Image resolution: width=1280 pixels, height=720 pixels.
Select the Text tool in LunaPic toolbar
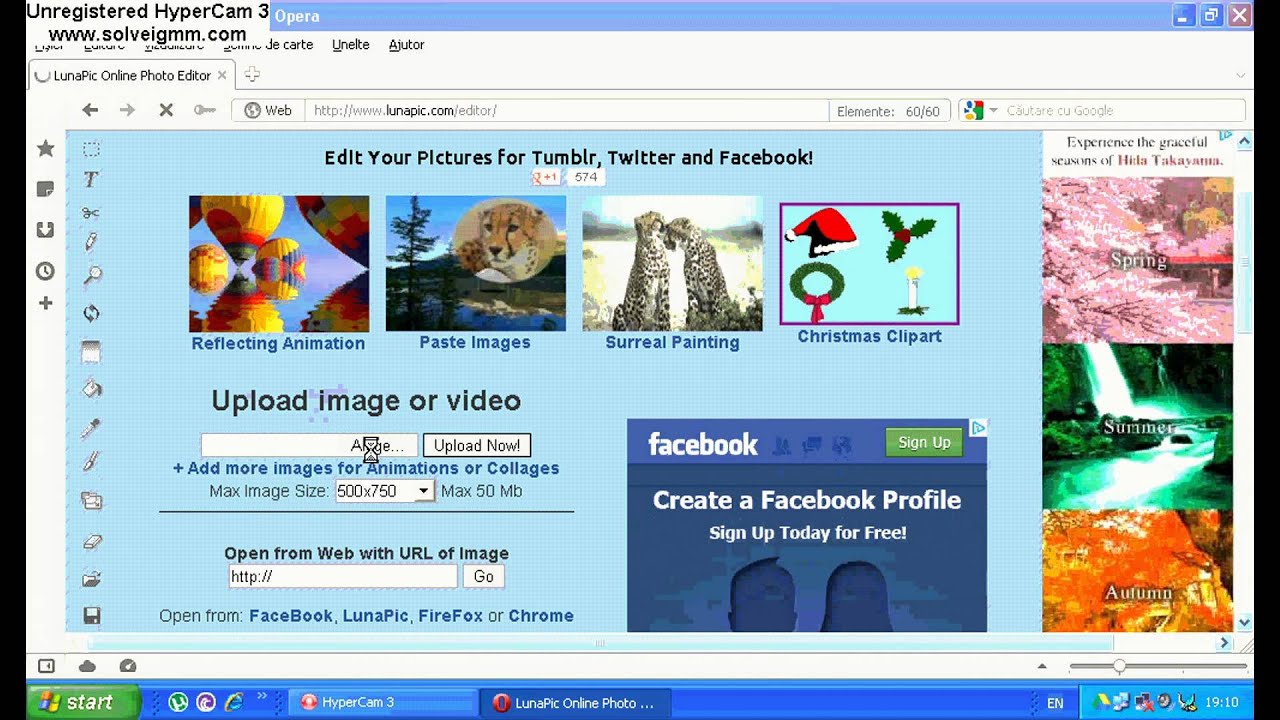[x=91, y=179]
